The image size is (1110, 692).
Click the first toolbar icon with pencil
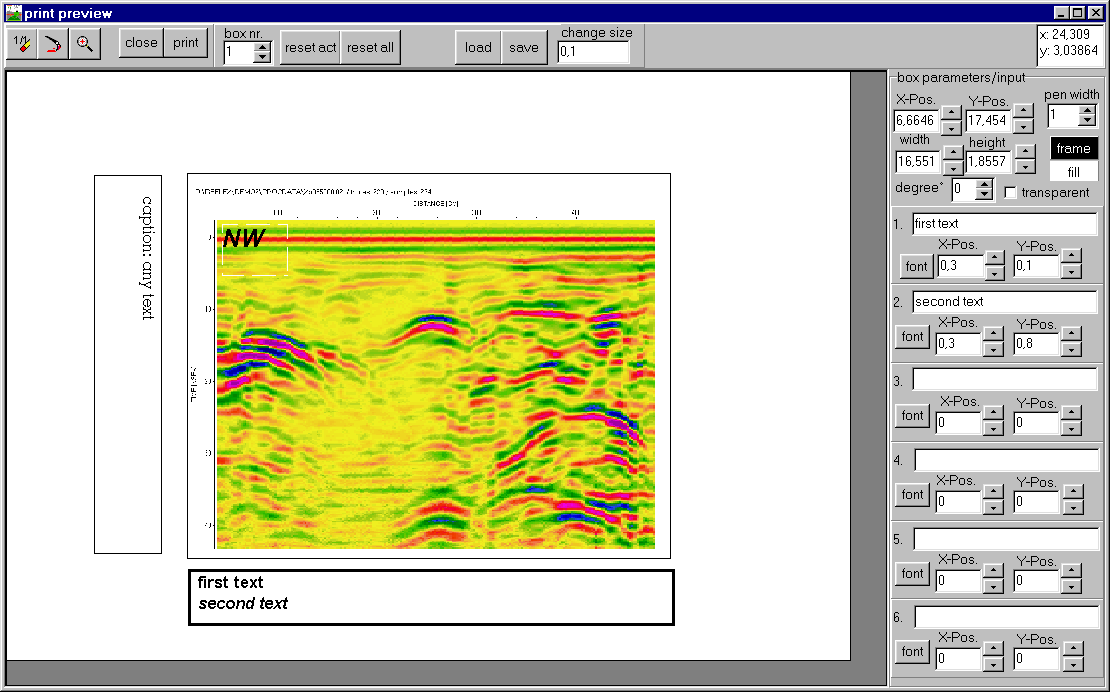pyautogui.click(x=22, y=44)
